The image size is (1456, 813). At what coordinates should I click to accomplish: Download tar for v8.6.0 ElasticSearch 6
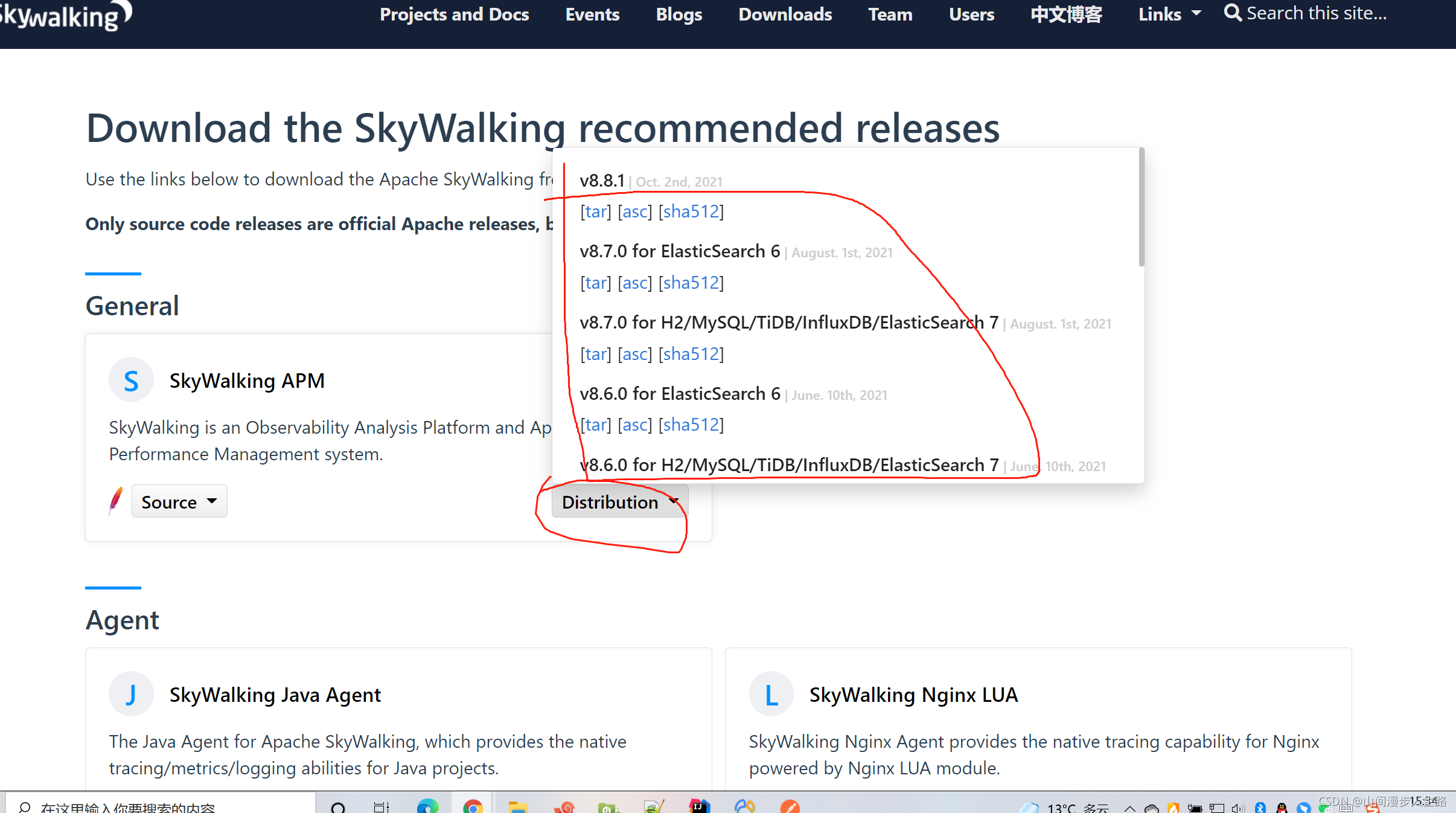(596, 425)
